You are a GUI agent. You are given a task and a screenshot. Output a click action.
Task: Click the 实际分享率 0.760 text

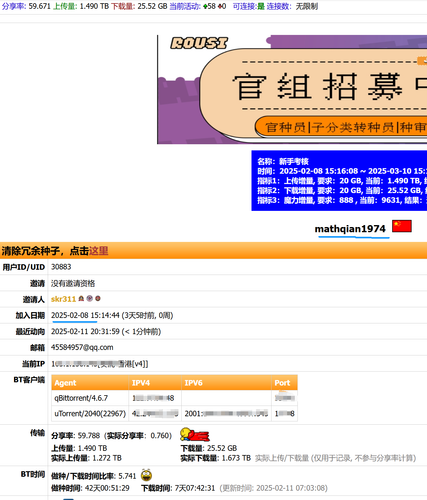[138, 436]
